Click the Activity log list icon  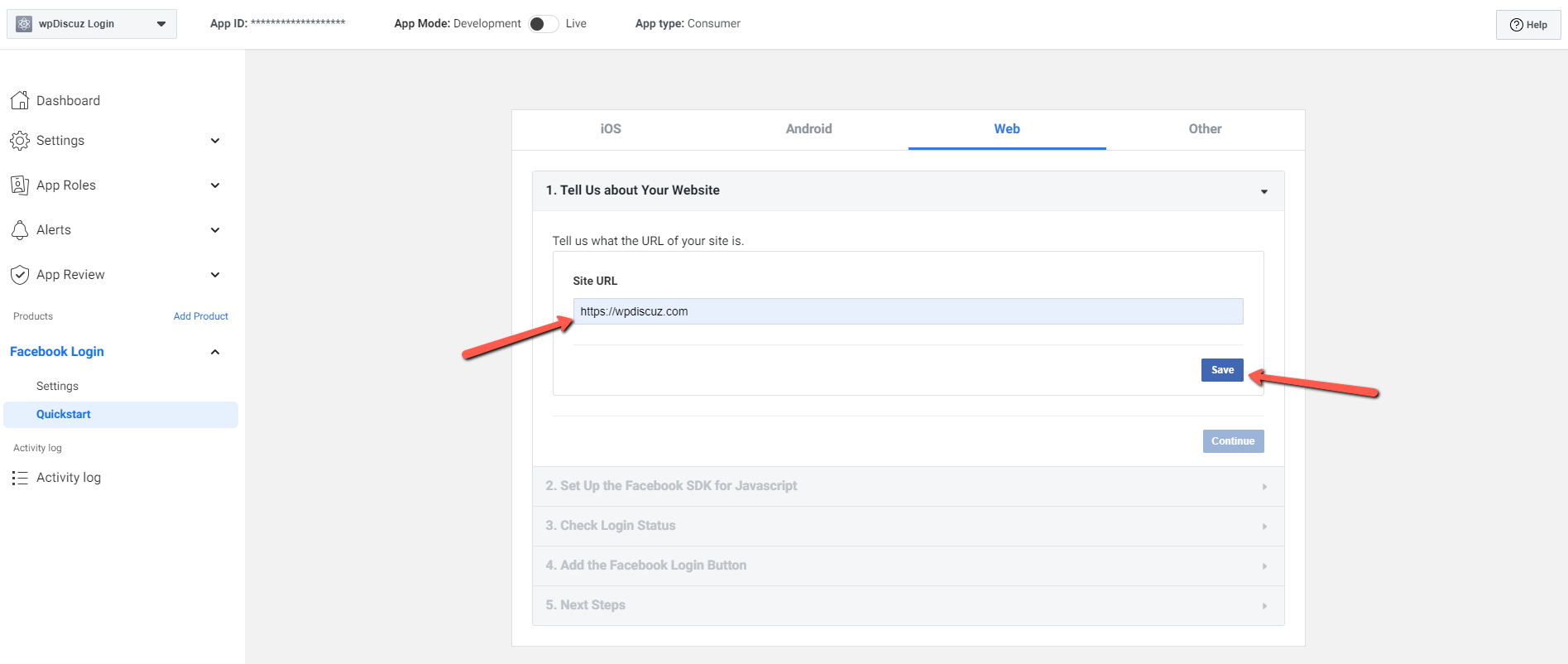tap(20, 478)
